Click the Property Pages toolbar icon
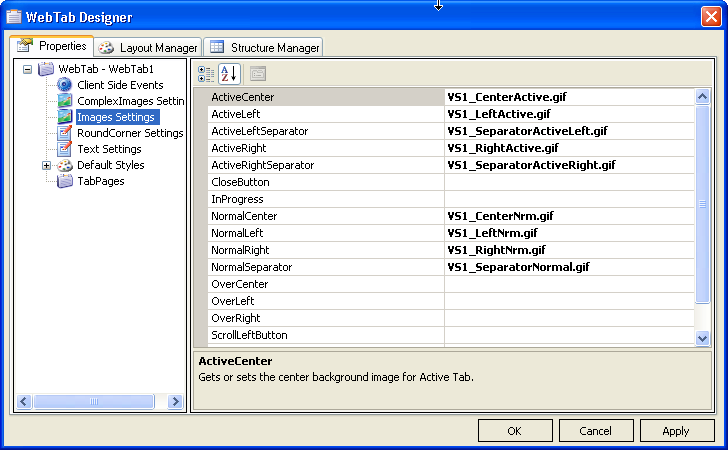Viewport: 728px width, 450px height. [257, 73]
